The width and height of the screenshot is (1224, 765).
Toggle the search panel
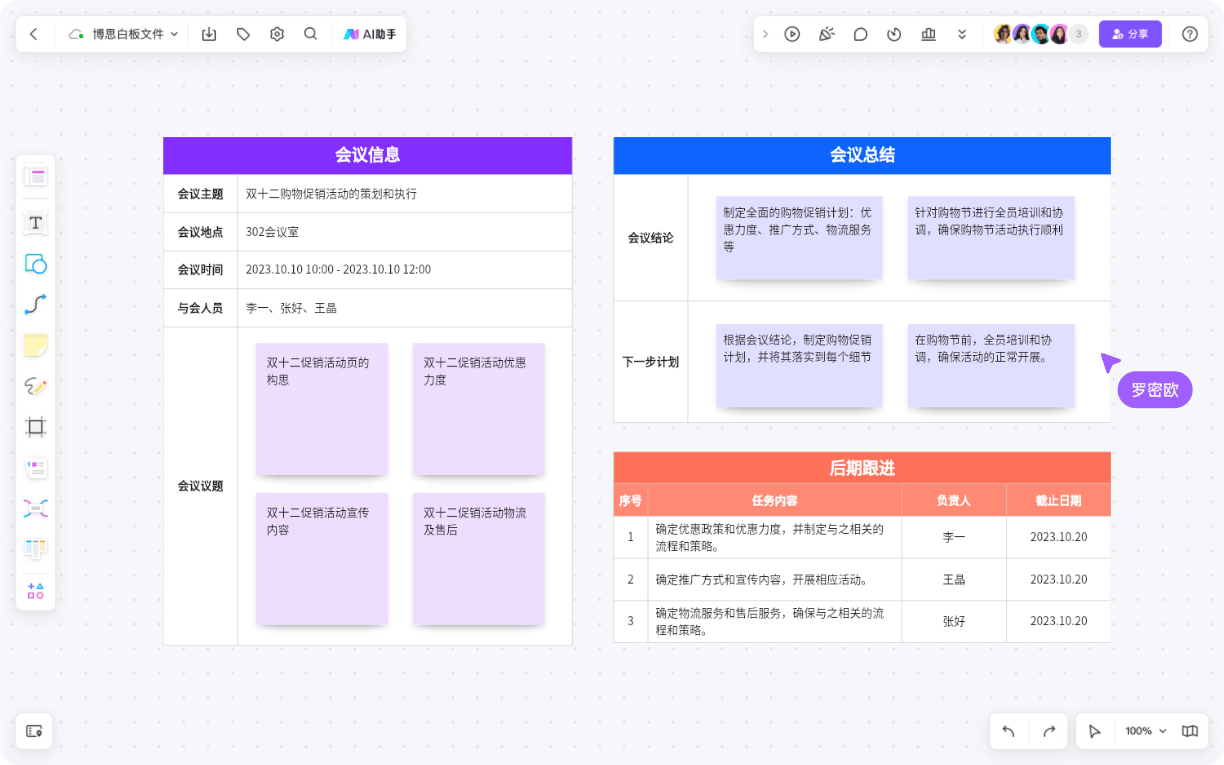click(311, 33)
